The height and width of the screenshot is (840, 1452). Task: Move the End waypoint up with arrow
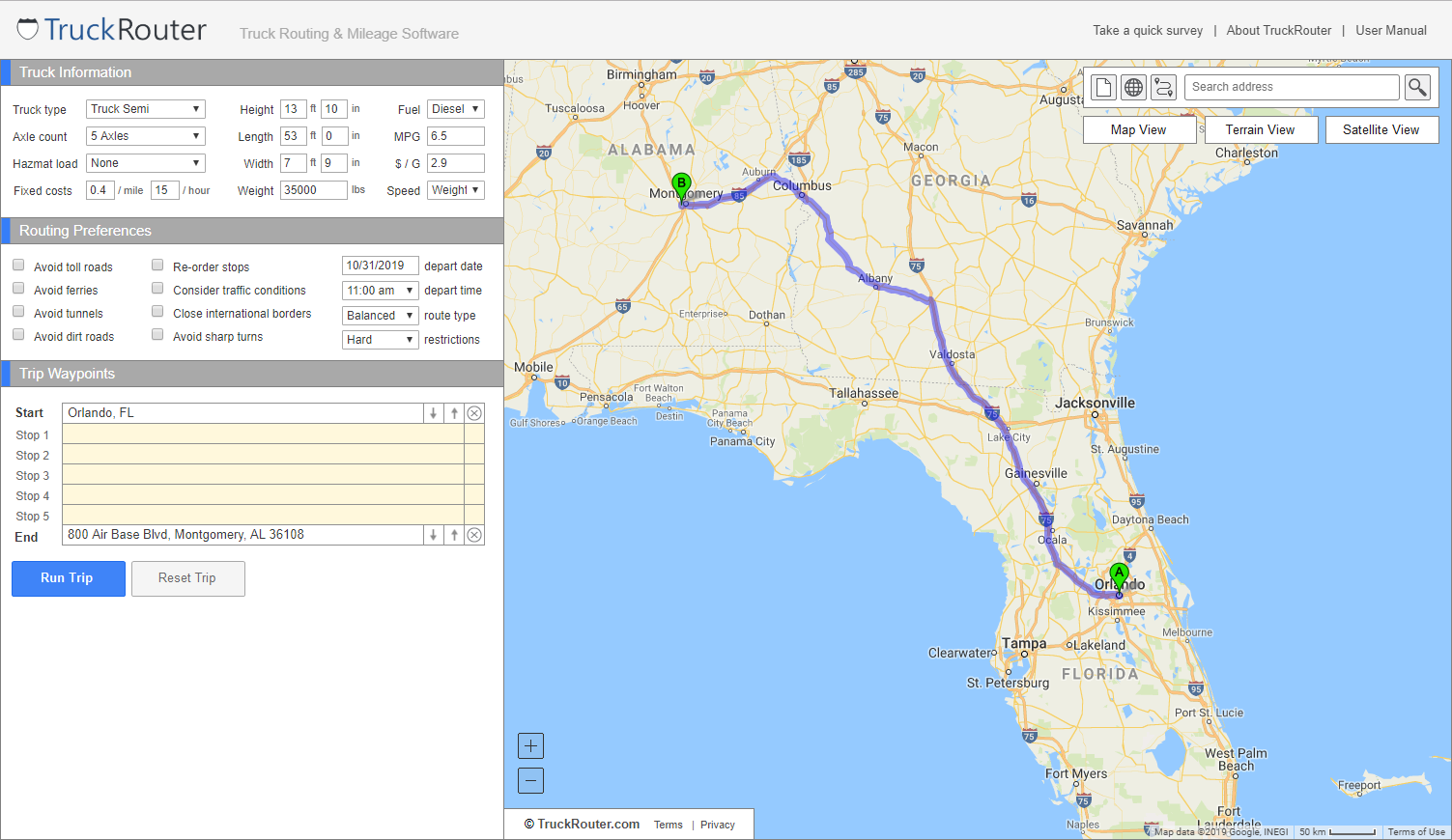(454, 535)
